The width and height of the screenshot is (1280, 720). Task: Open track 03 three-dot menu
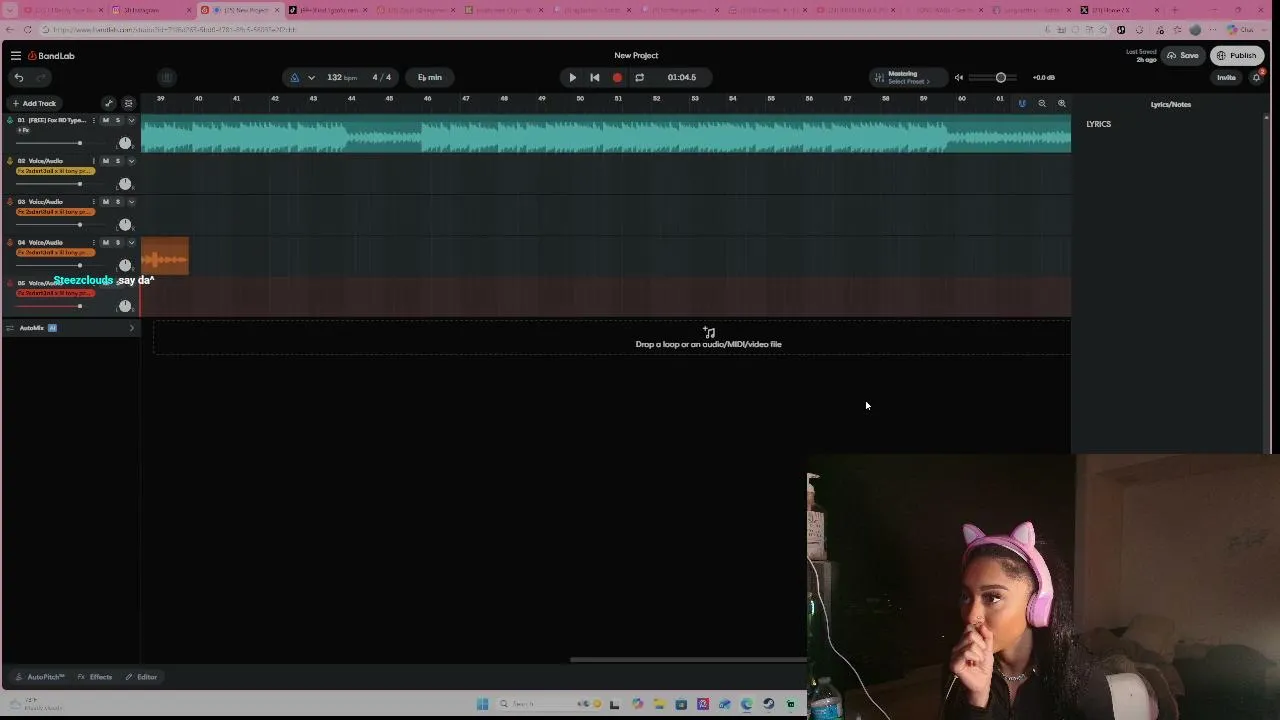(x=94, y=202)
